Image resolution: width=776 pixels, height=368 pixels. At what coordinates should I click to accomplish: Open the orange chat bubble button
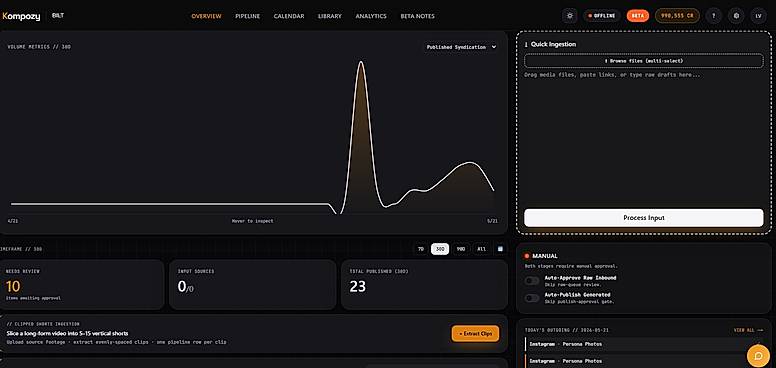[758, 355]
